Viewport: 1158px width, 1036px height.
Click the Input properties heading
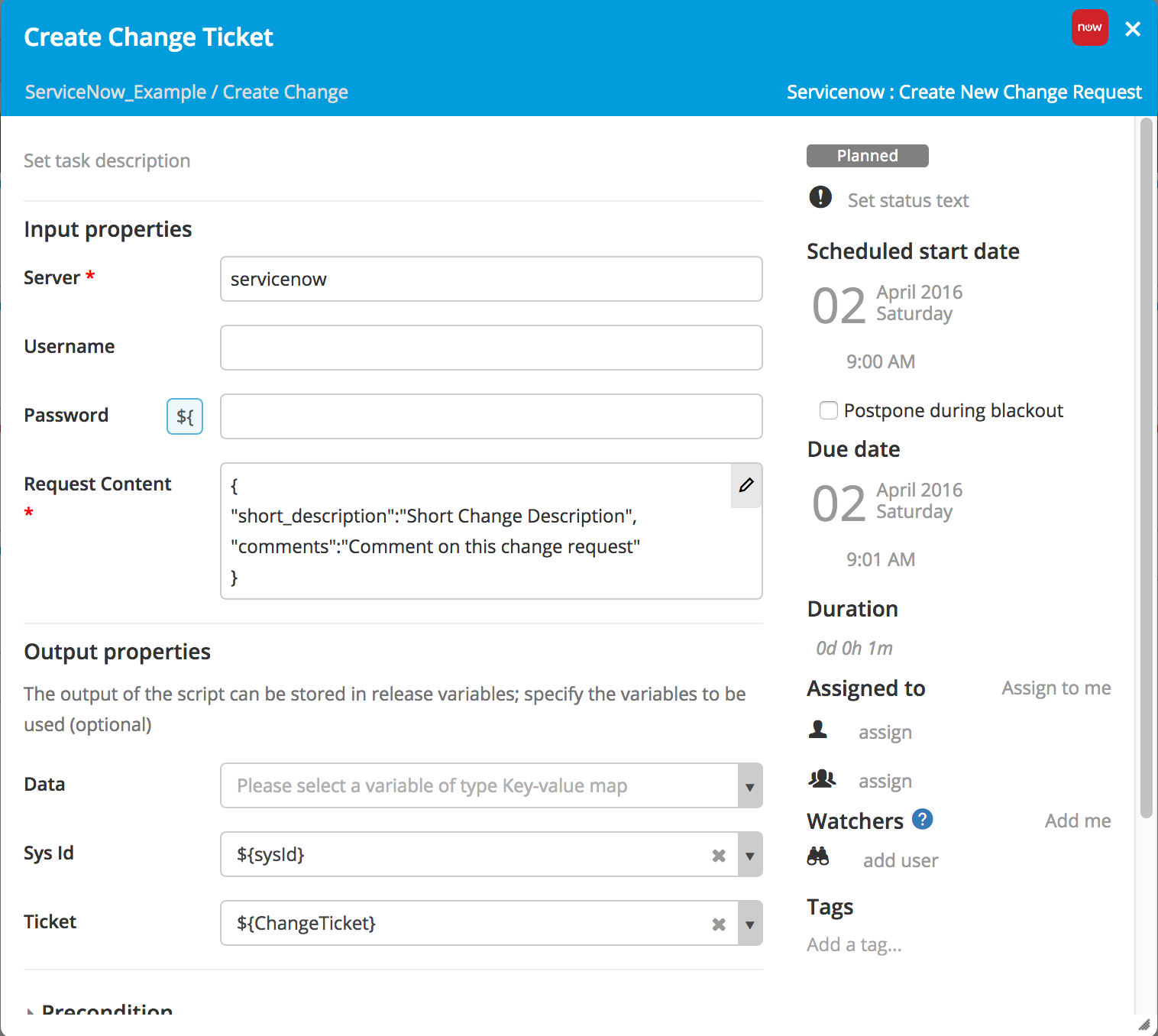(108, 229)
